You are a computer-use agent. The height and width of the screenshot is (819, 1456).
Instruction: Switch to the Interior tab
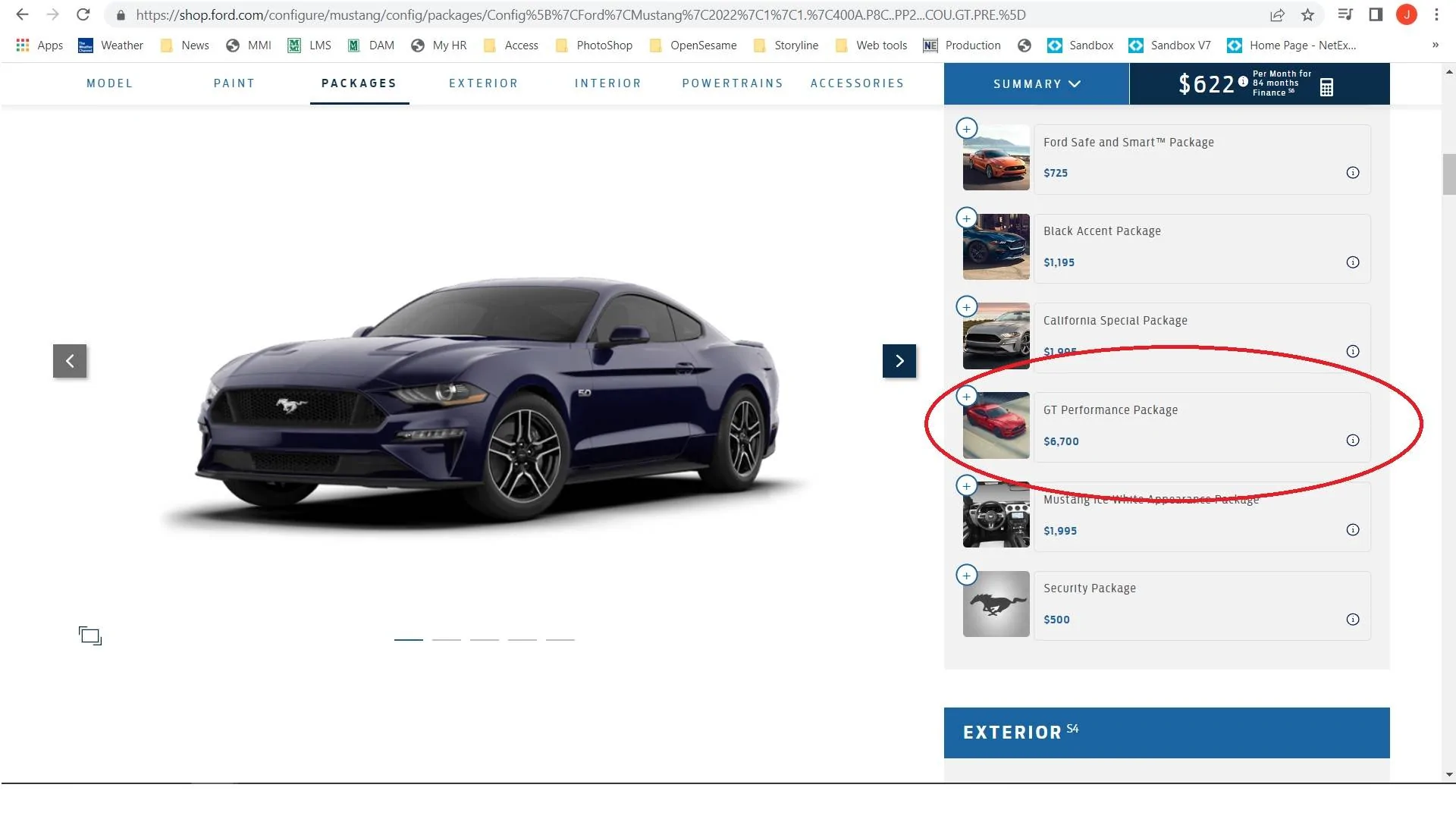click(x=608, y=83)
